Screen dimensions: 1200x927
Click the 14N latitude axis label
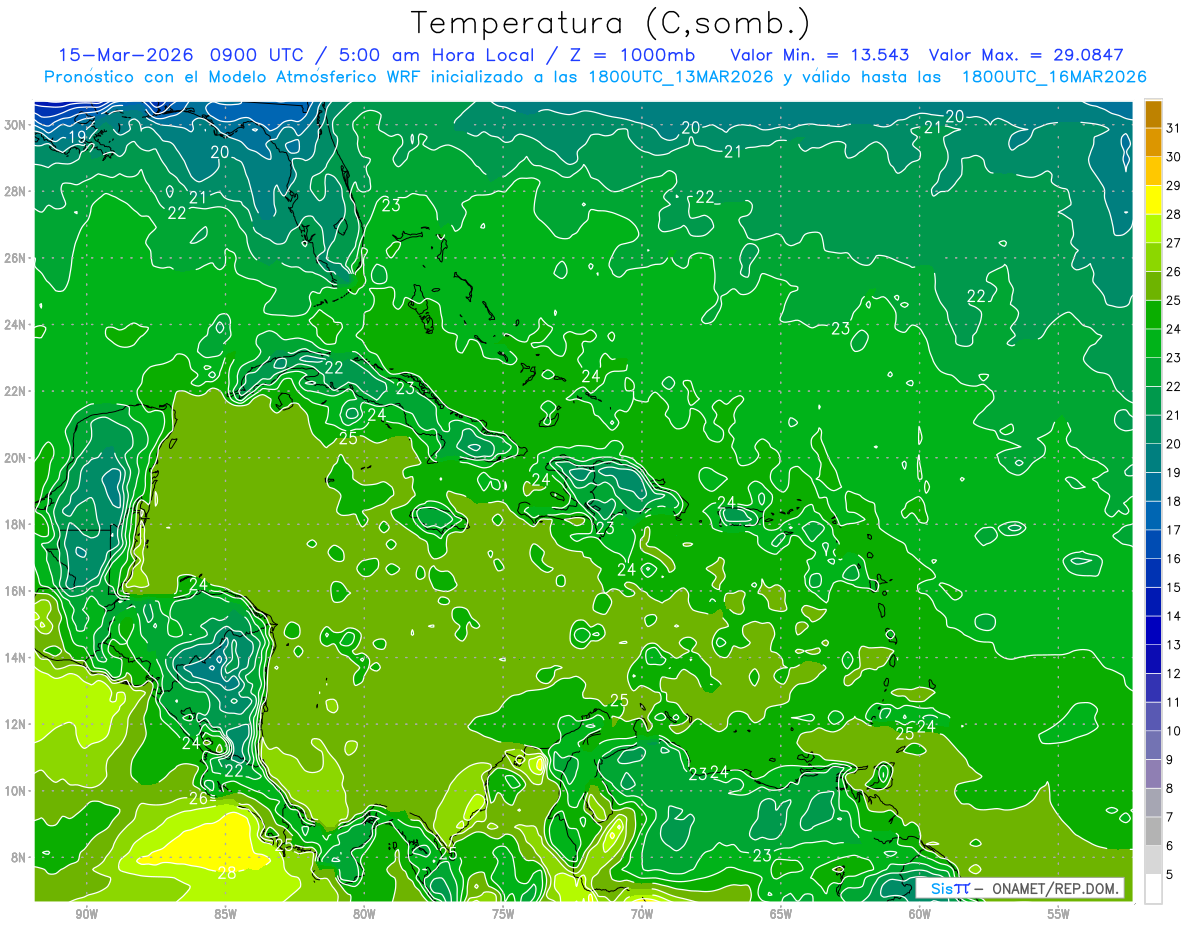[x=15, y=657]
